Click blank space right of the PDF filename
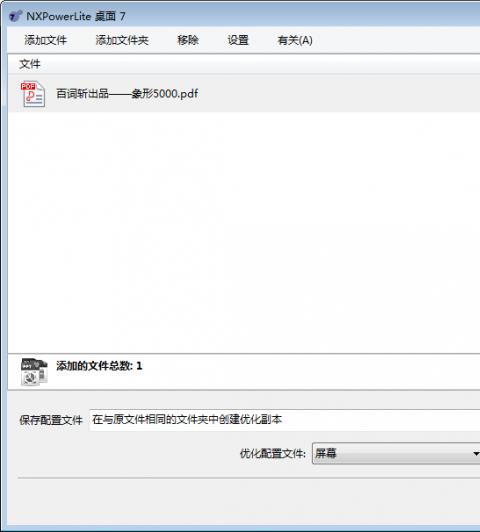 click(339, 94)
